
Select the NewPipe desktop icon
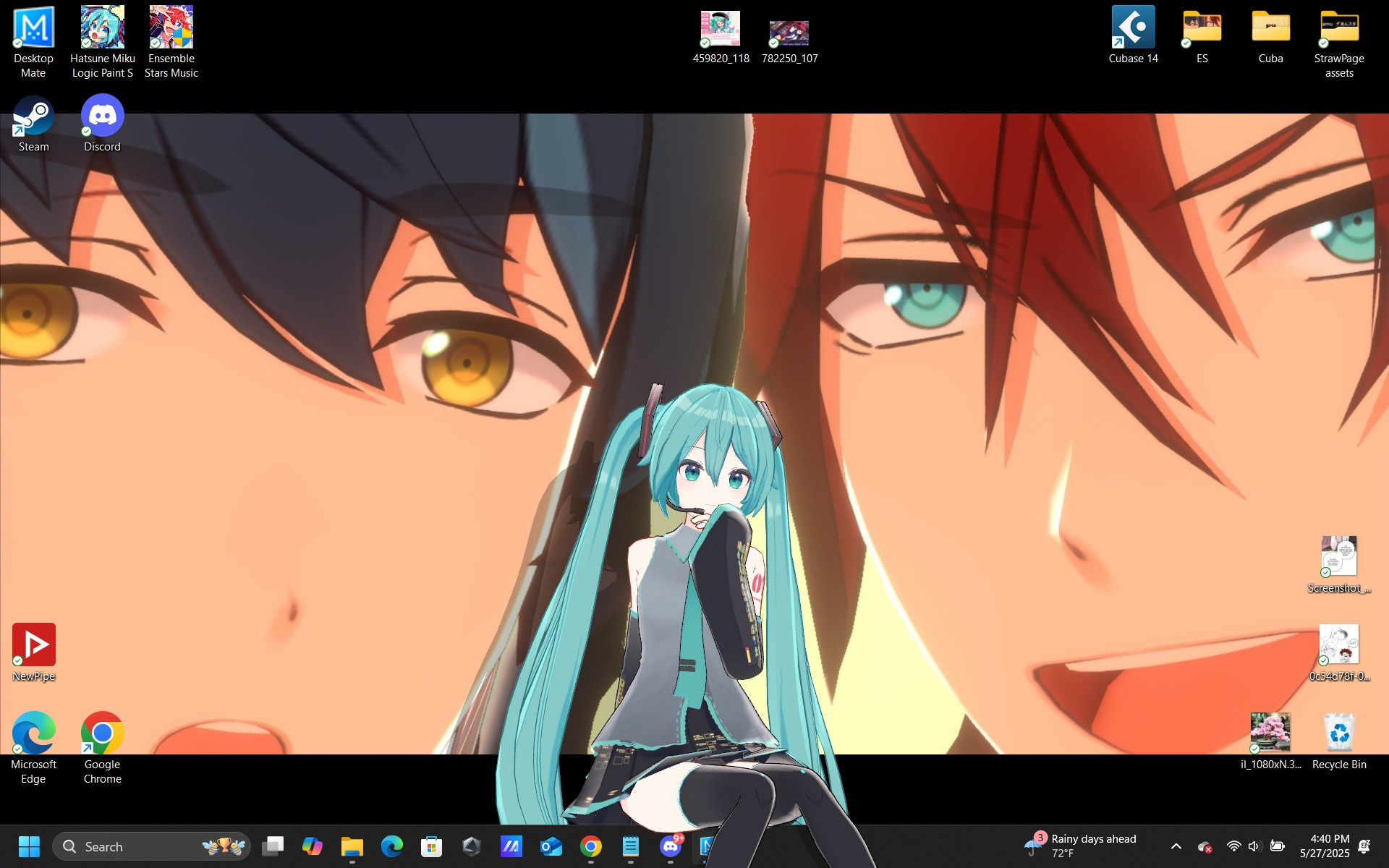point(33,652)
